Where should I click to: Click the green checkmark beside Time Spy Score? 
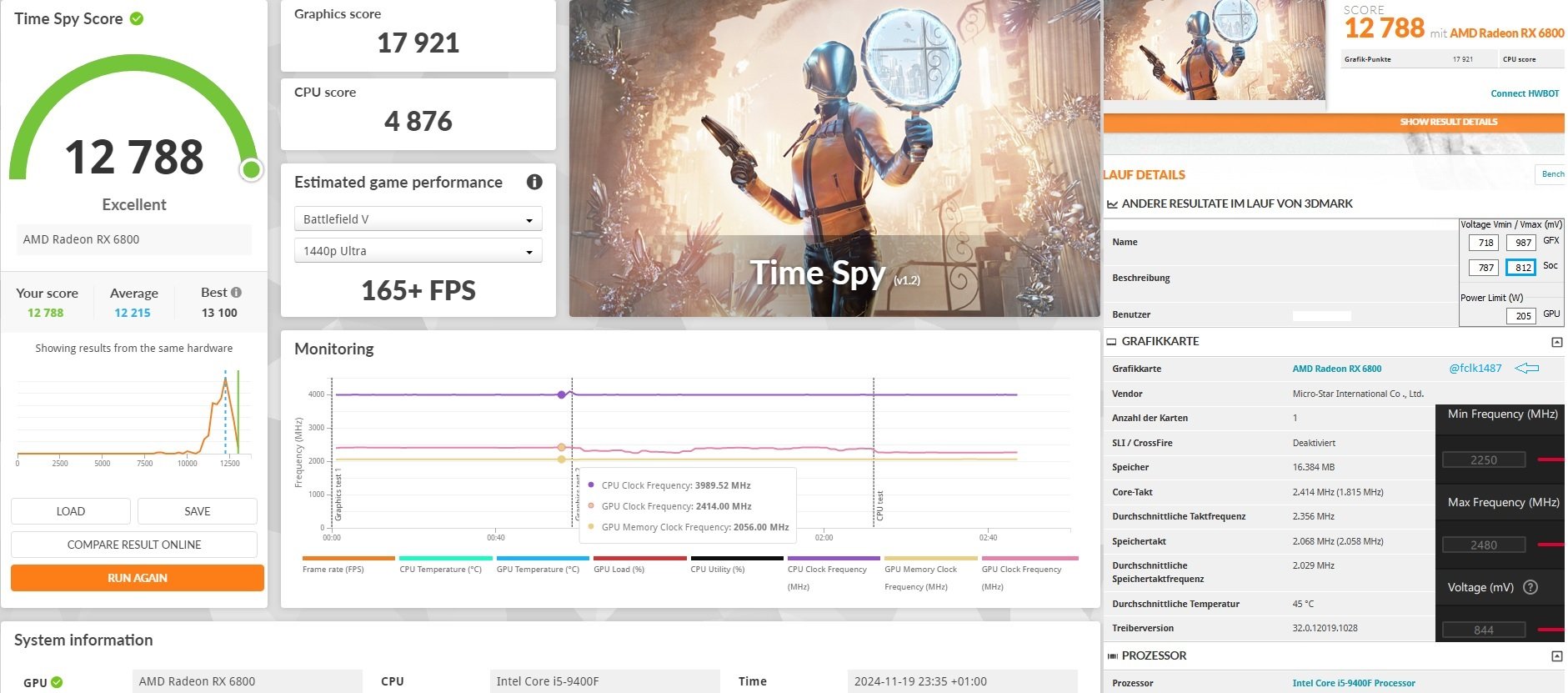[137, 18]
